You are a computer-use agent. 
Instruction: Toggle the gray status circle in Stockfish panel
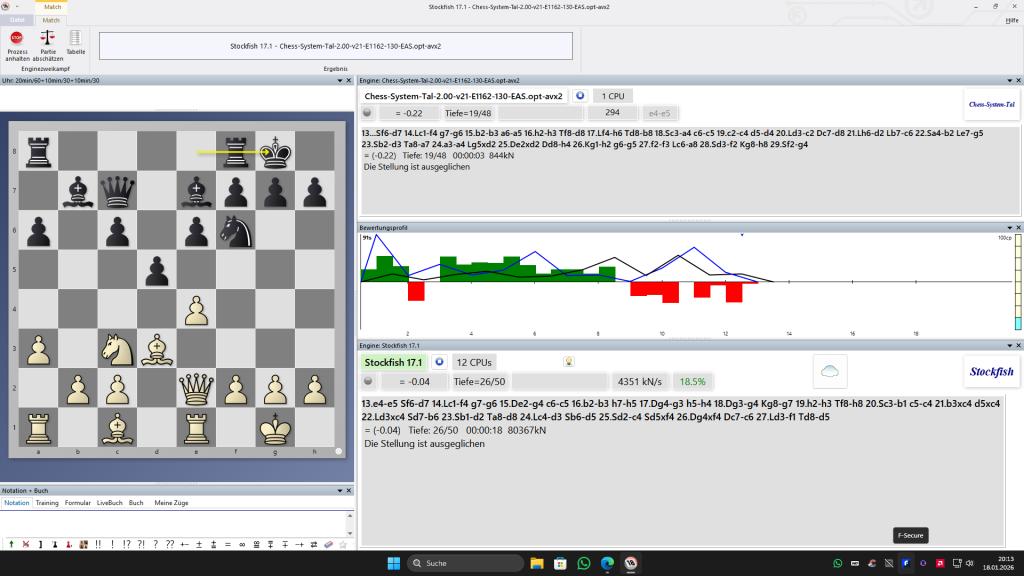pos(368,381)
